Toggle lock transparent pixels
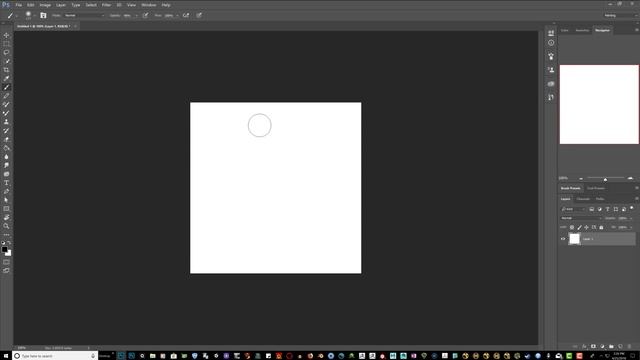Viewport: 640px width, 360px height. coord(572,227)
